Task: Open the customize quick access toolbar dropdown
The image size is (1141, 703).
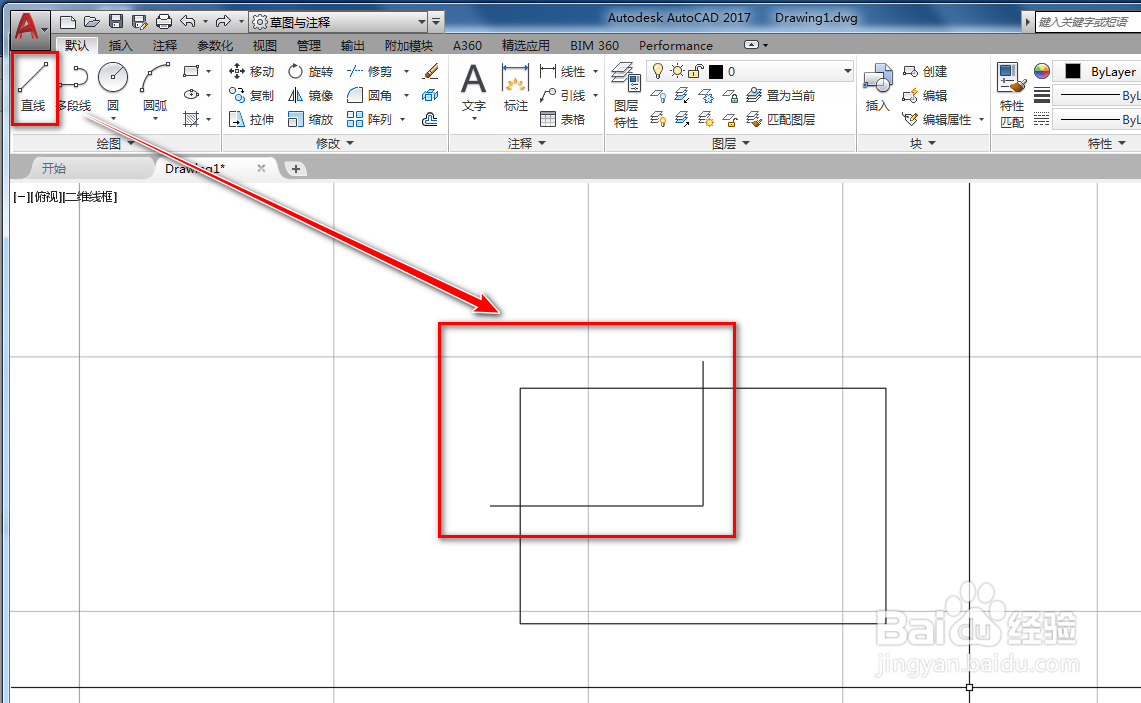Action: point(436,22)
